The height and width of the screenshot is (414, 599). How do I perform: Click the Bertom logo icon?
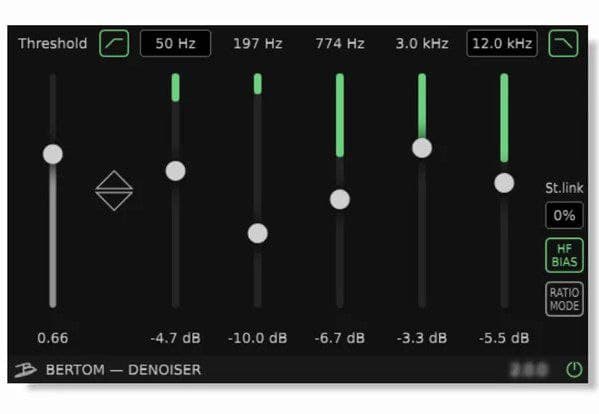(x=26, y=370)
